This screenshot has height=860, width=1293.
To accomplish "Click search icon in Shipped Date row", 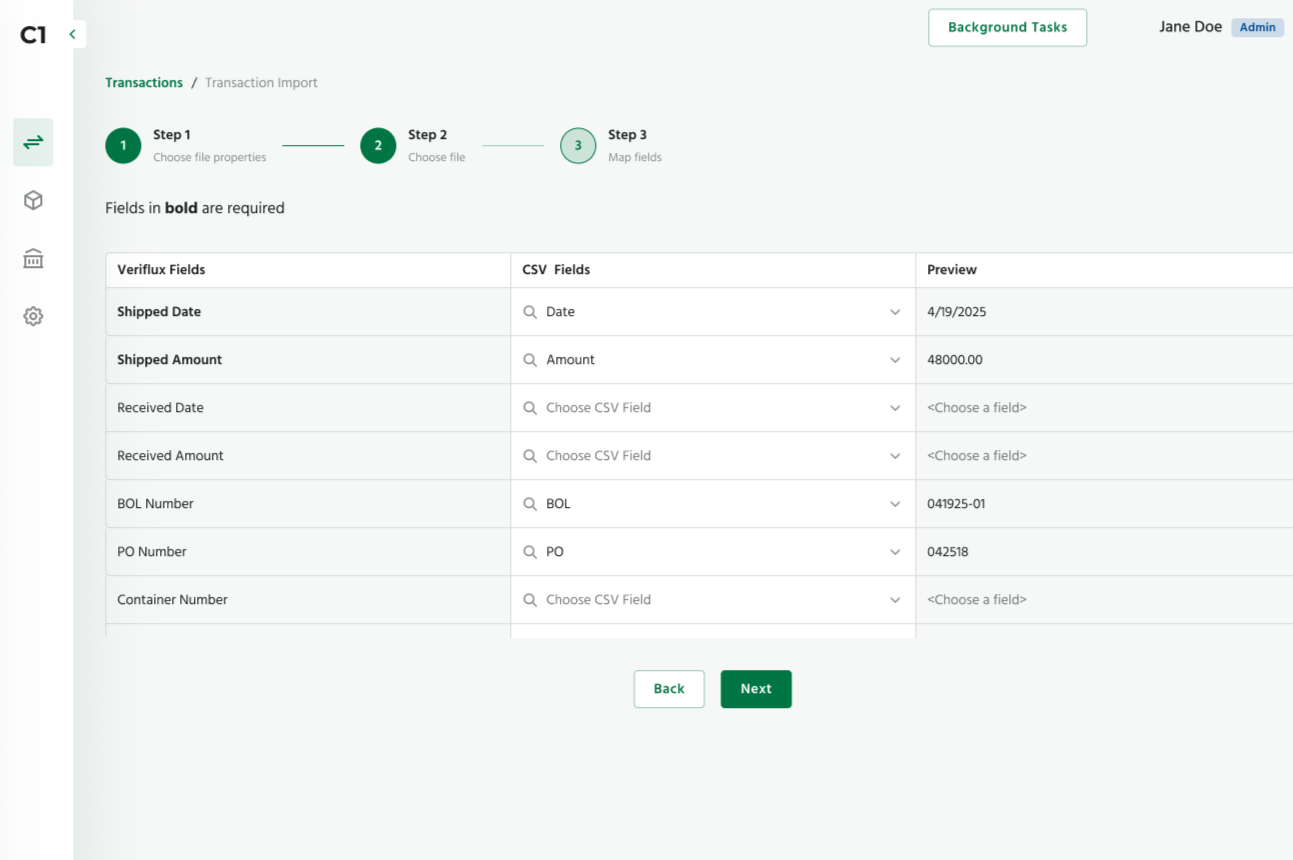I will click(x=530, y=312).
